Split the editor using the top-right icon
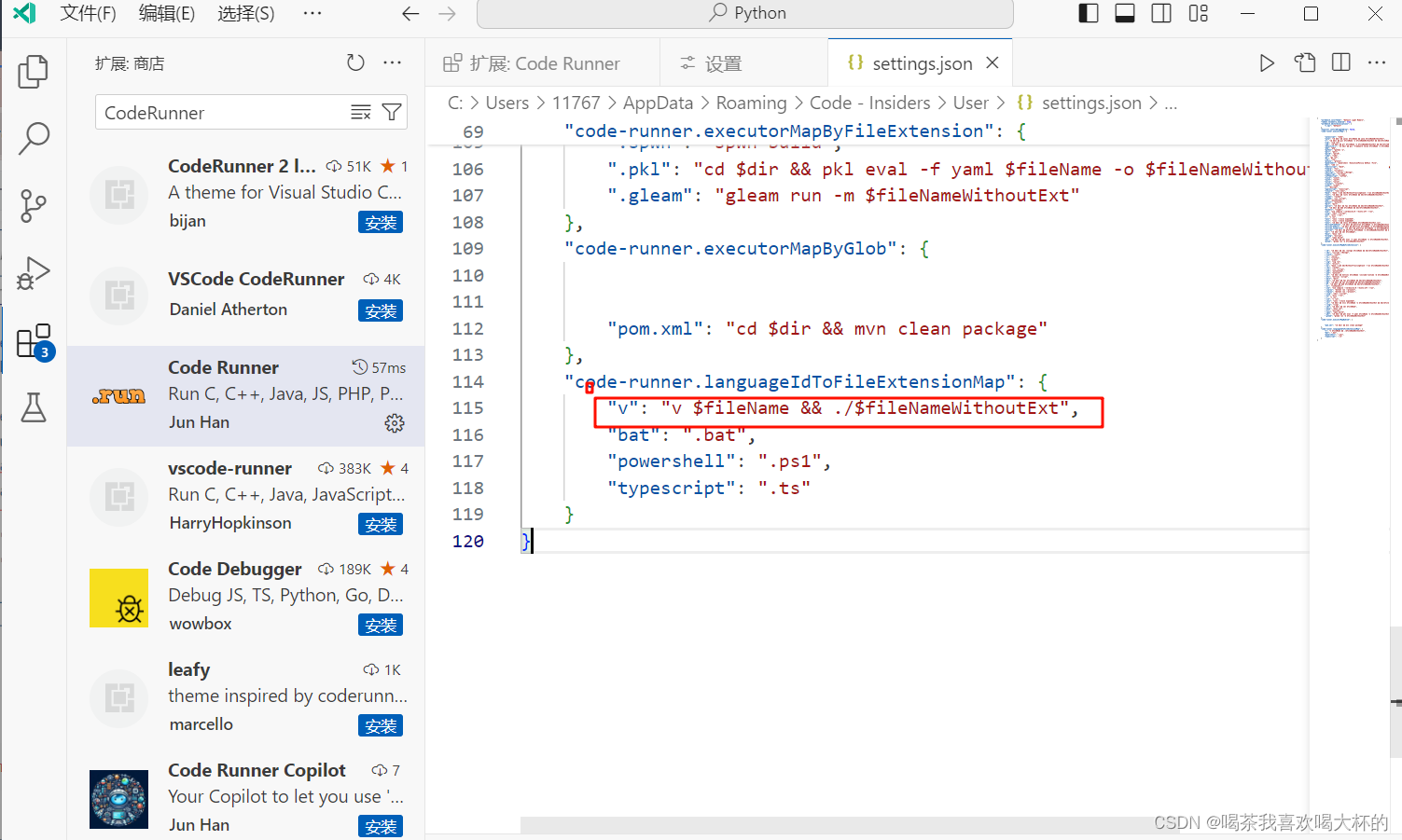 (x=1340, y=62)
